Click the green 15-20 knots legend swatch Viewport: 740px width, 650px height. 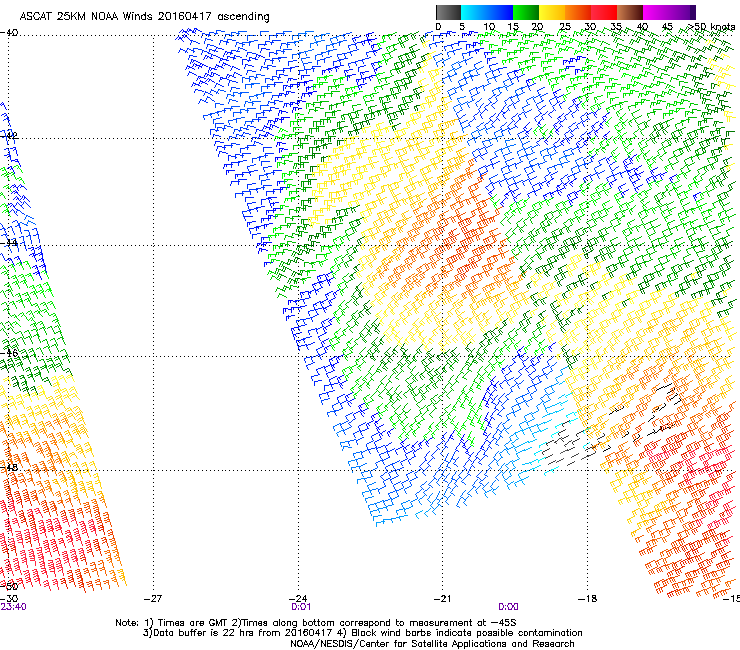tap(526, 12)
